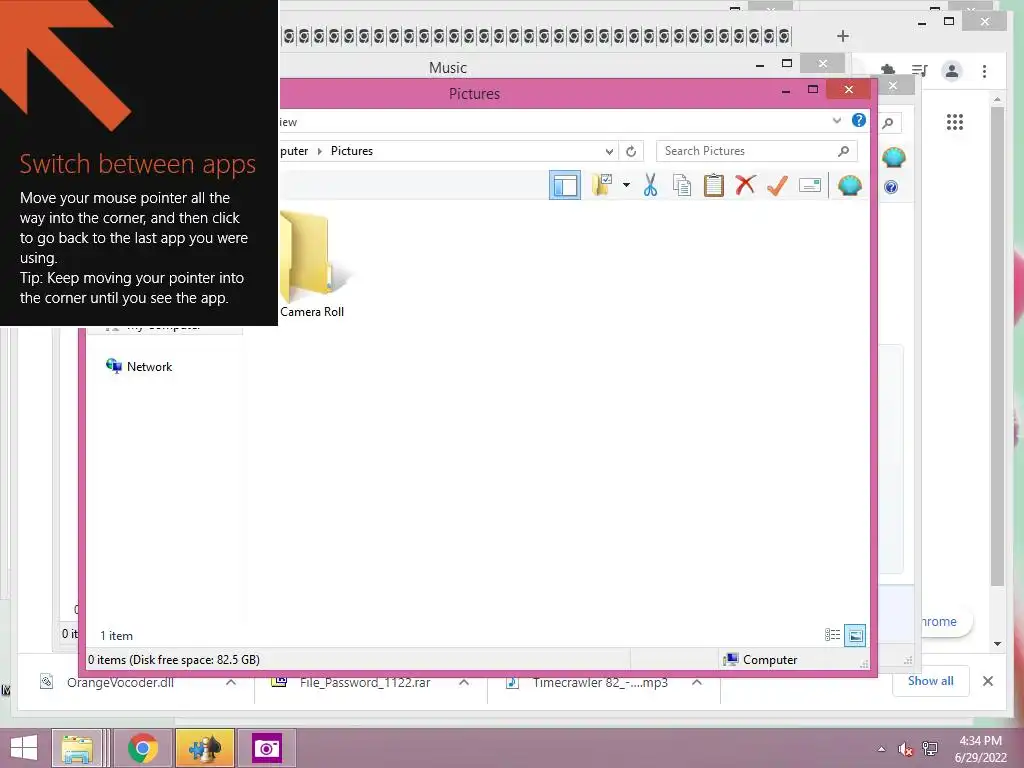Viewport: 1024px width, 768px height.
Task: Show hidden tray icons arrow
Action: tap(882, 749)
